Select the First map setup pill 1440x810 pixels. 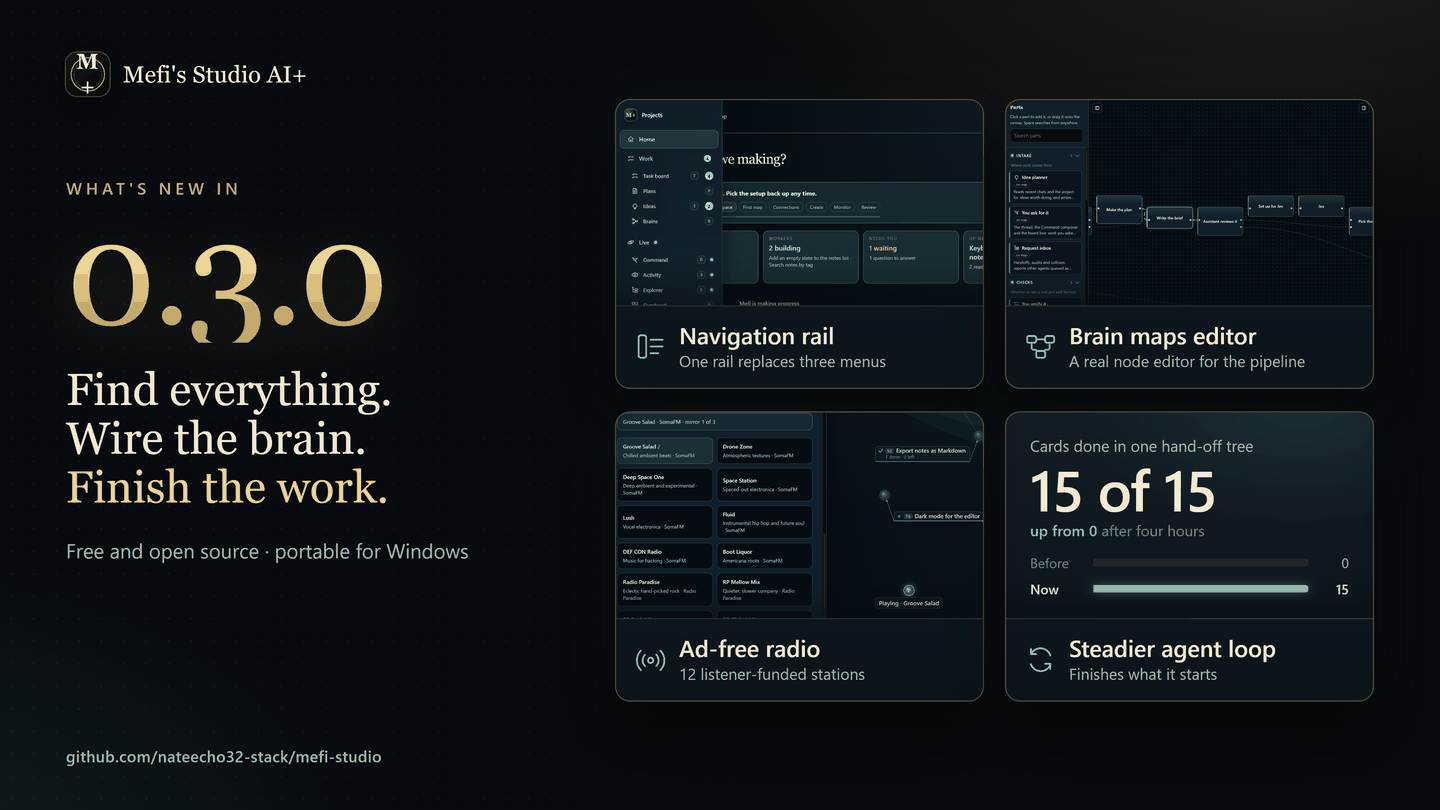pos(752,207)
